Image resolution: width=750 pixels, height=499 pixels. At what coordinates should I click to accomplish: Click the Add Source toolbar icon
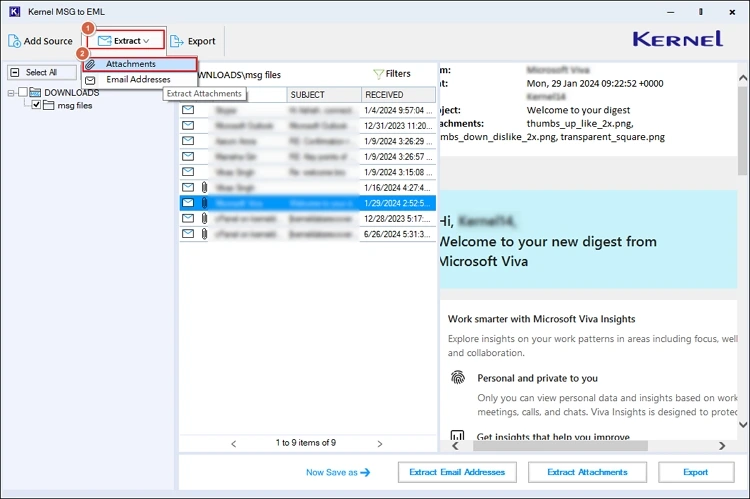pos(16,41)
